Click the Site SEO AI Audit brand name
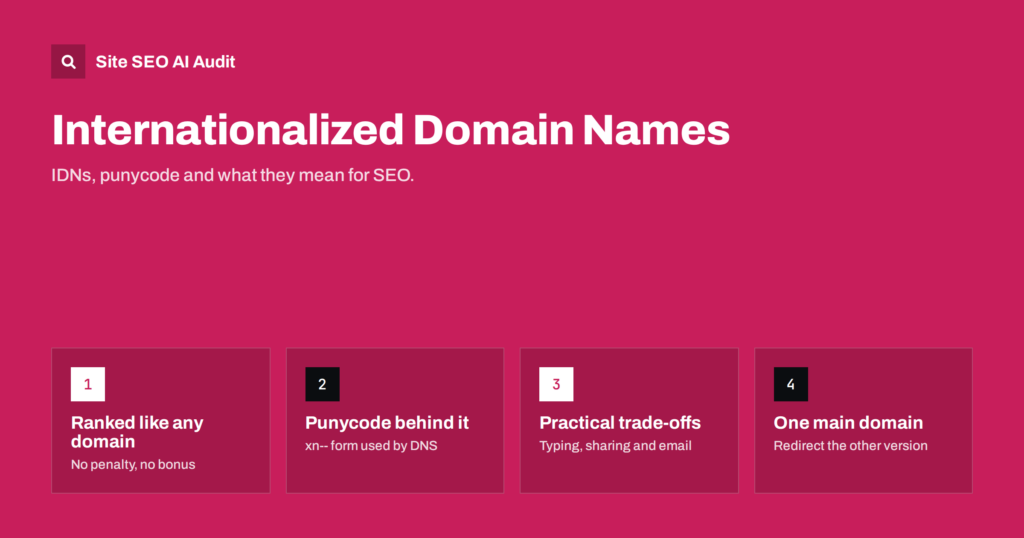The width and height of the screenshot is (1024, 538). [165, 62]
